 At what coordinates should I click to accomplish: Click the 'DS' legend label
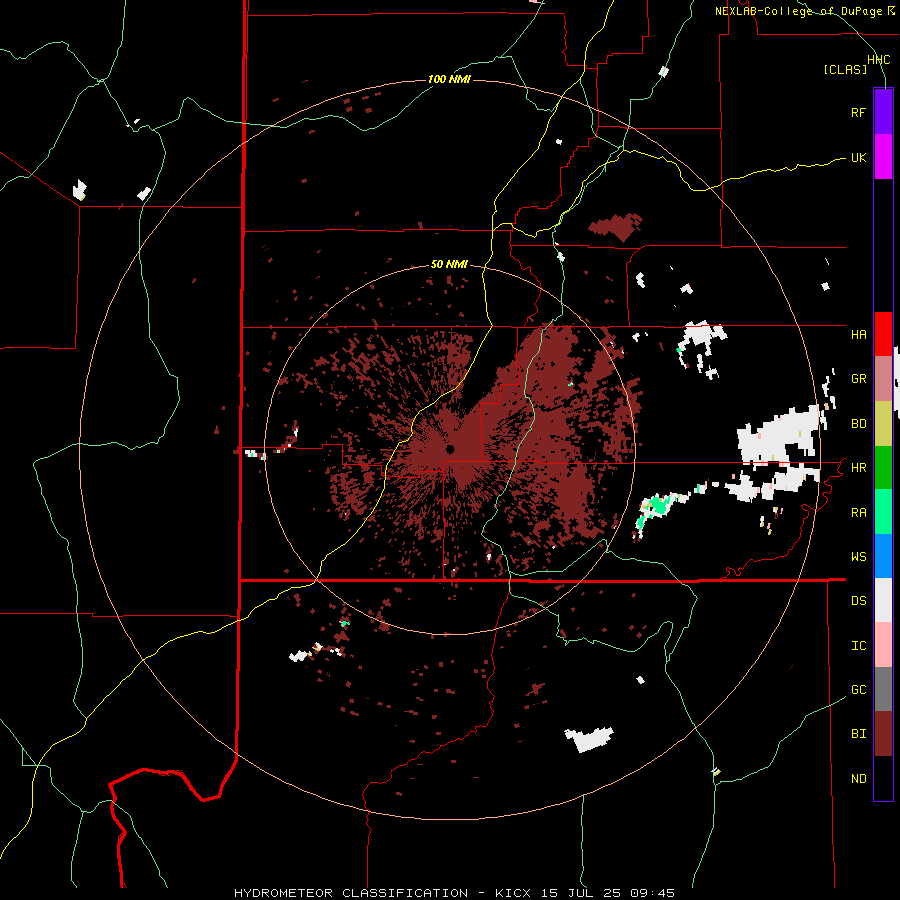tap(858, 600)
